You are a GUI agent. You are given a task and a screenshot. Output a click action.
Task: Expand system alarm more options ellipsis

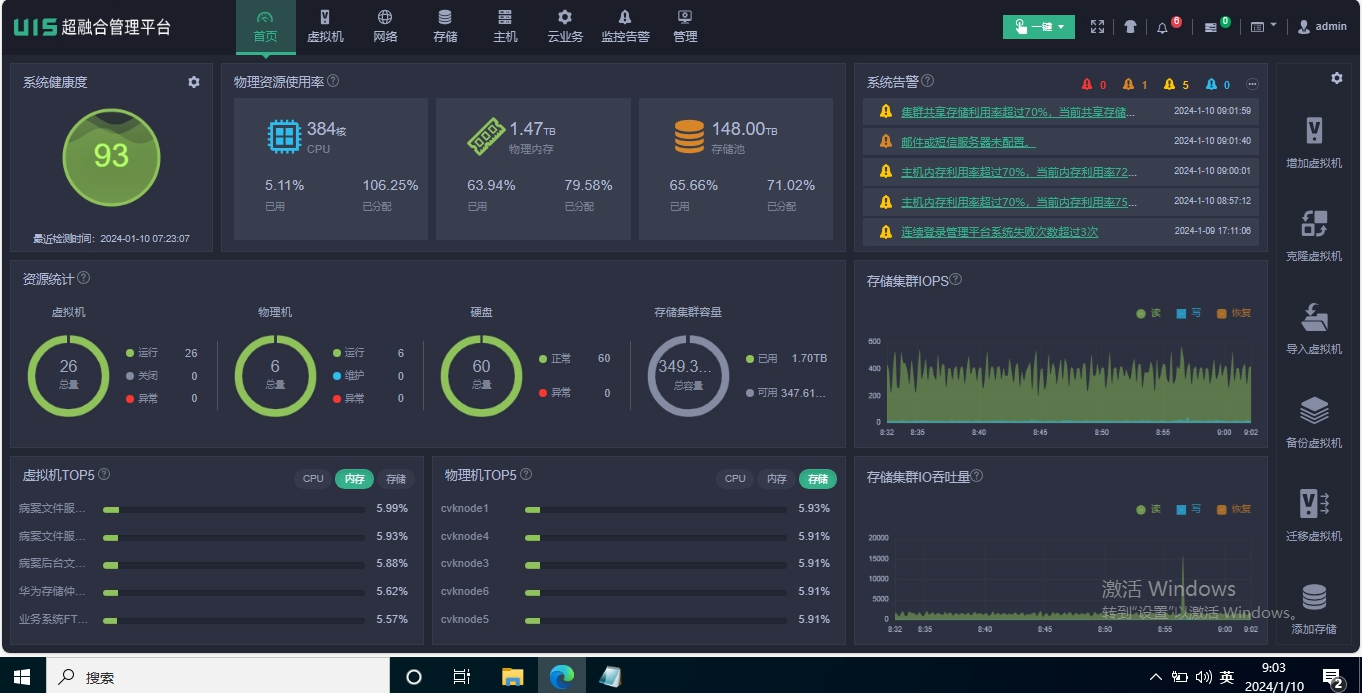click(1252, 84)
